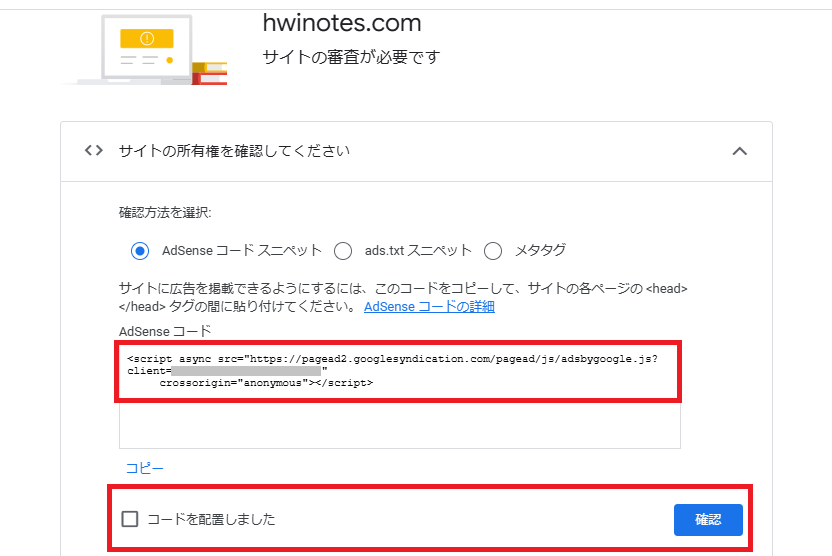
Task: Click the サイトの審査が必要です status text
Action: pos(351,57)
